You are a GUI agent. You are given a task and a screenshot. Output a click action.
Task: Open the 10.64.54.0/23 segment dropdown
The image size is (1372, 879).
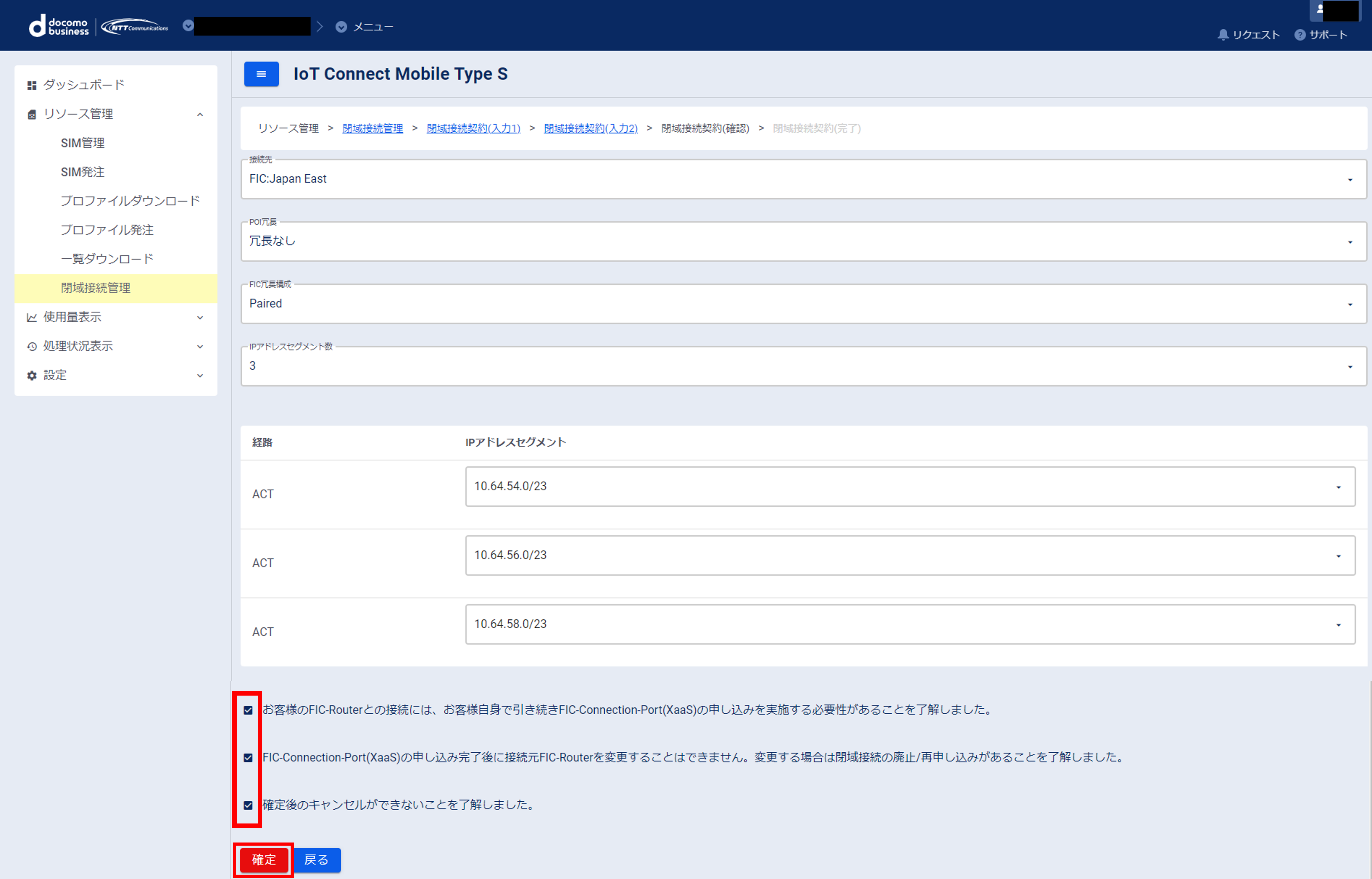pos(910,486)
